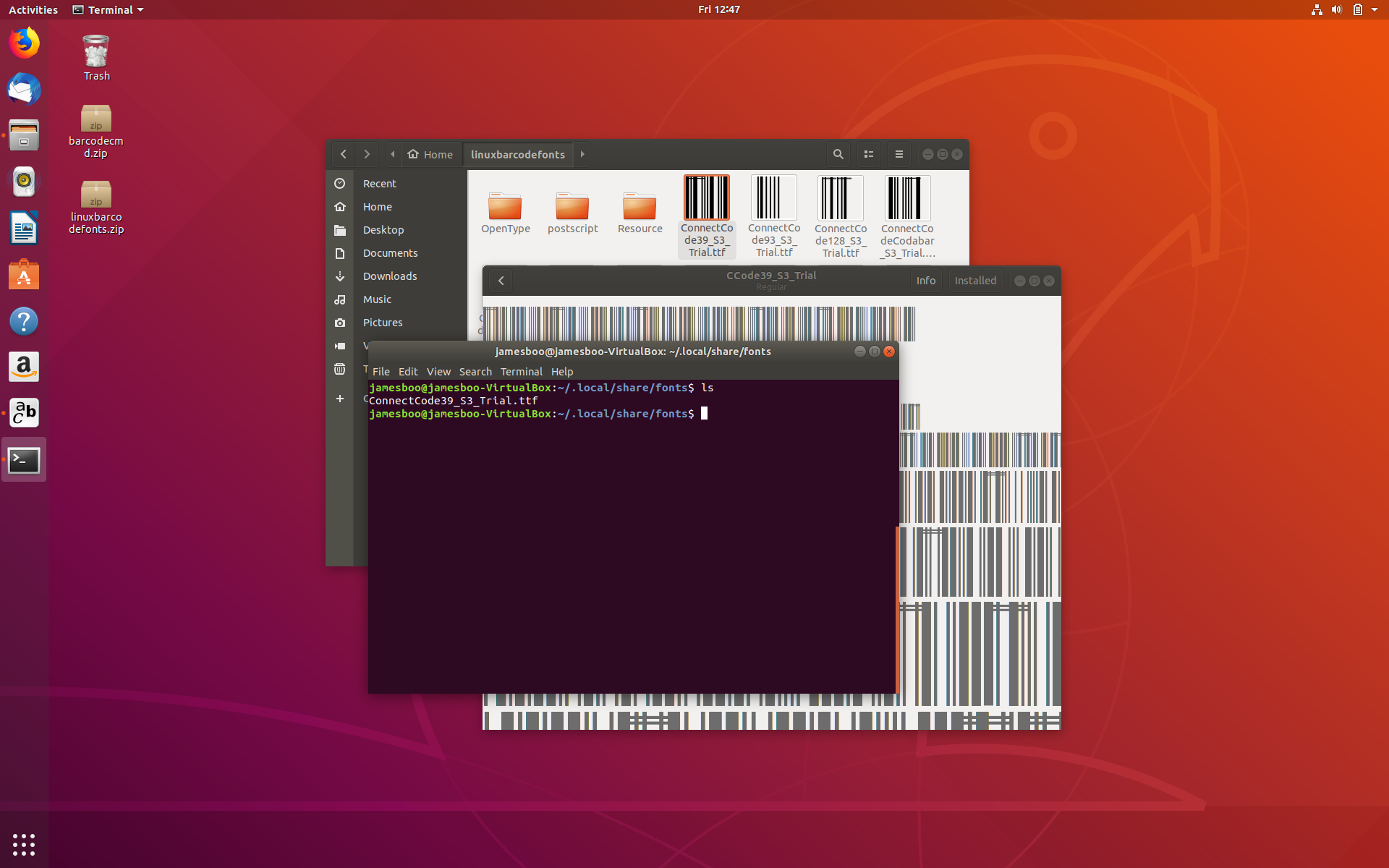The height and width of the screenshot is (868, 1389).
Task: Click the linuxbarcodefonts path button
Action: [x=517, y=154]
